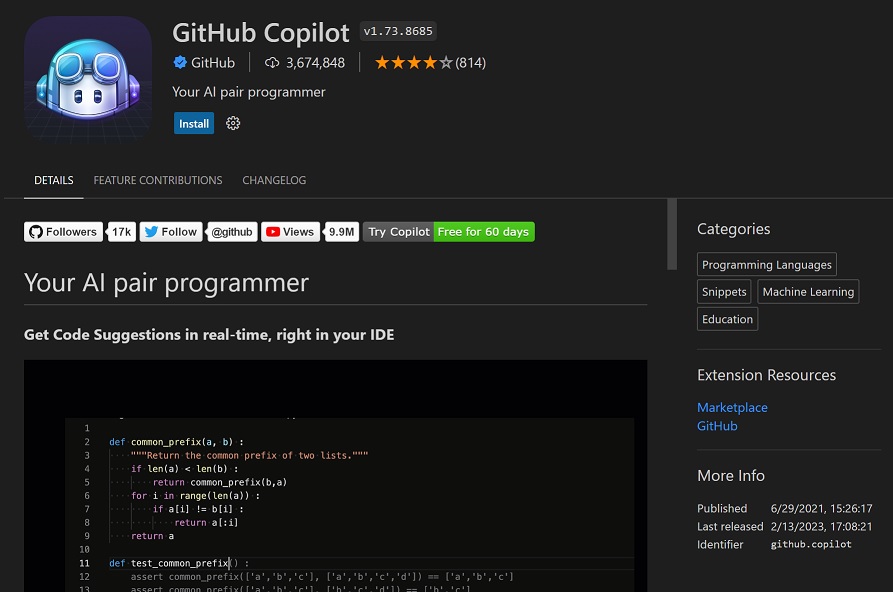This screenshot has width=893, height=592.
Task: Open the extension settings gear
Action: point(233,124)
